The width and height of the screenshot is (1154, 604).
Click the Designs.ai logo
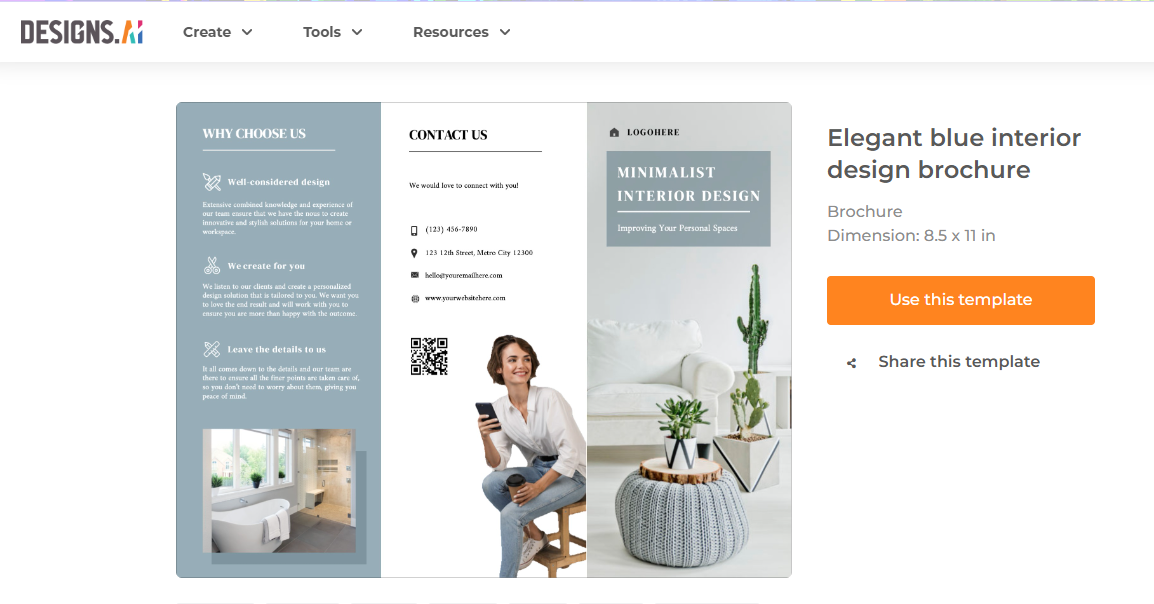(82, 31)
